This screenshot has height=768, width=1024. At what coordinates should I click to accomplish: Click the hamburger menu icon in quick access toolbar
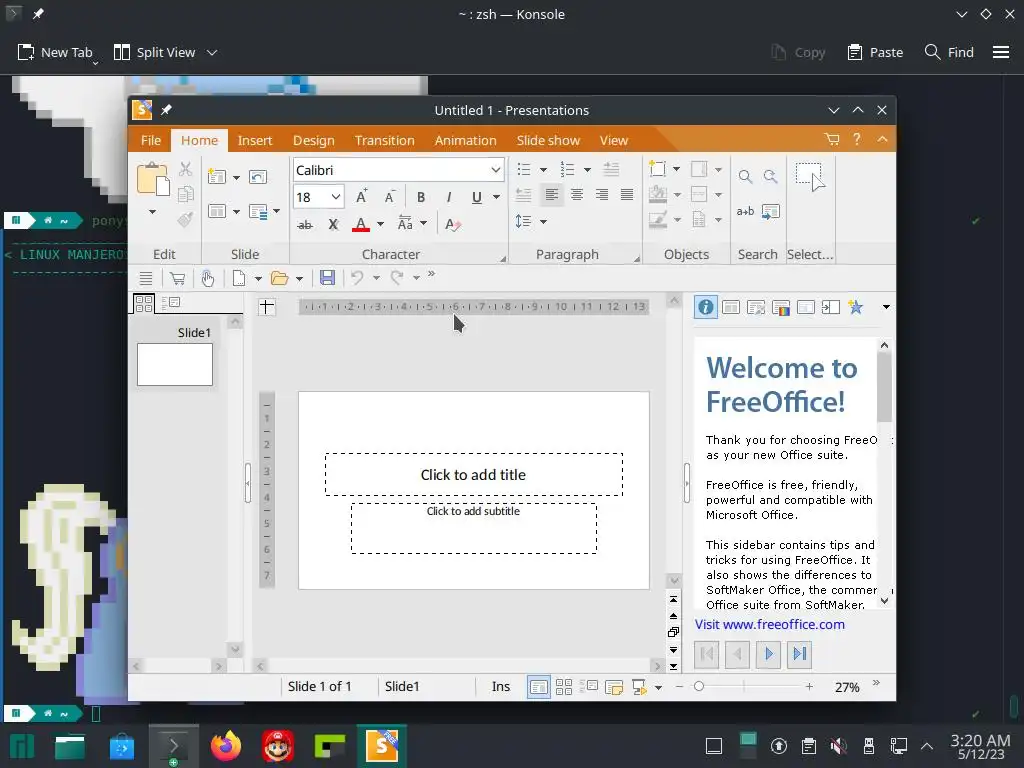[146, 278]
